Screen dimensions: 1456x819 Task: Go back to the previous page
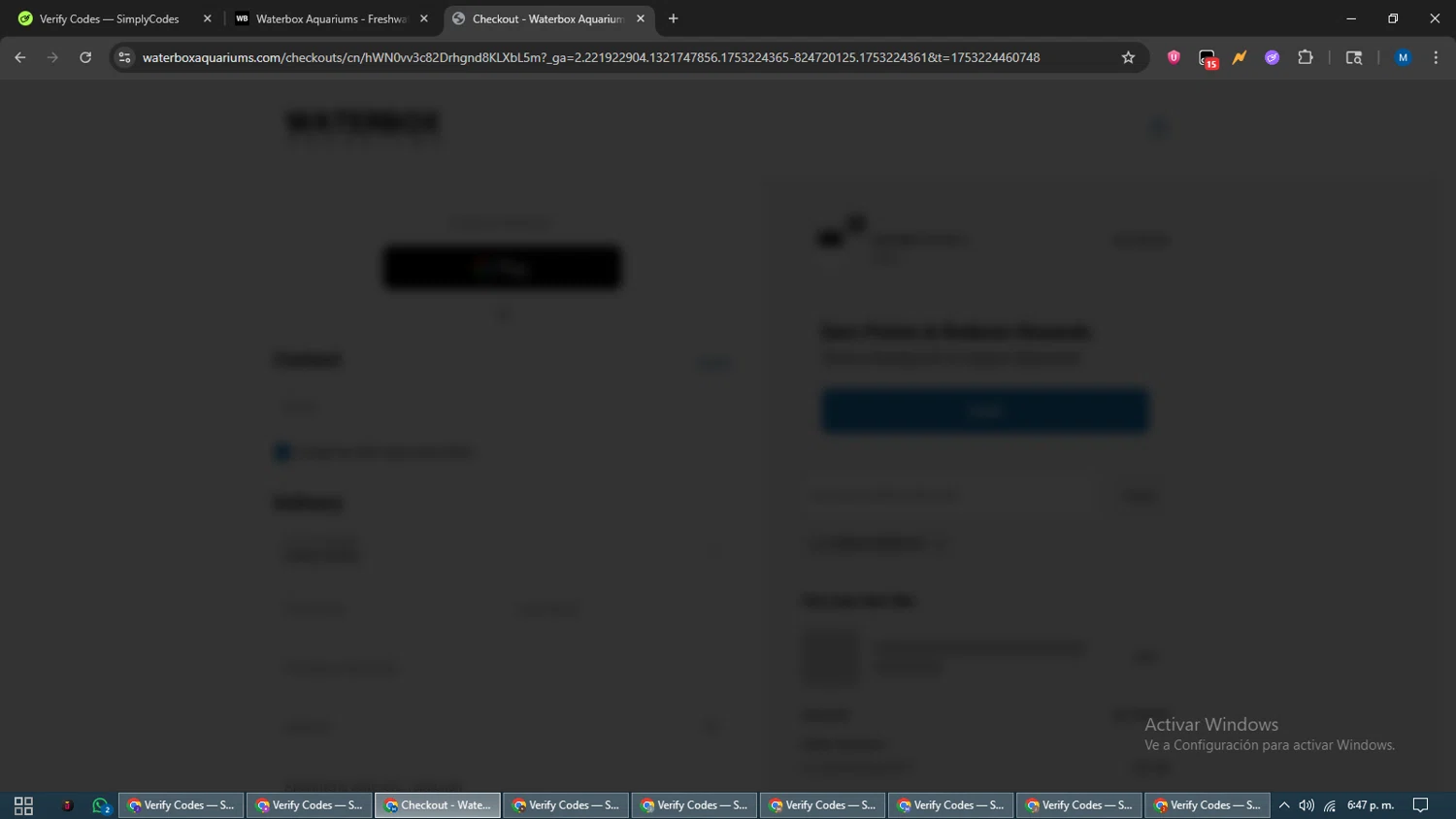(x=20, y=57)
